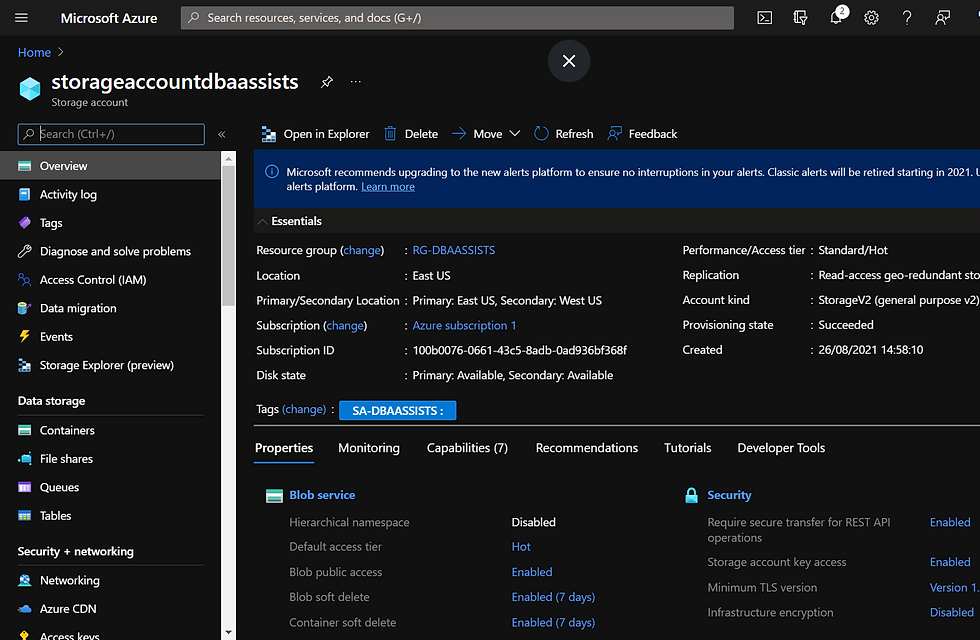Focus the global search resources box
The height and width of the screenshot is (640, 980).
(458, 18)
